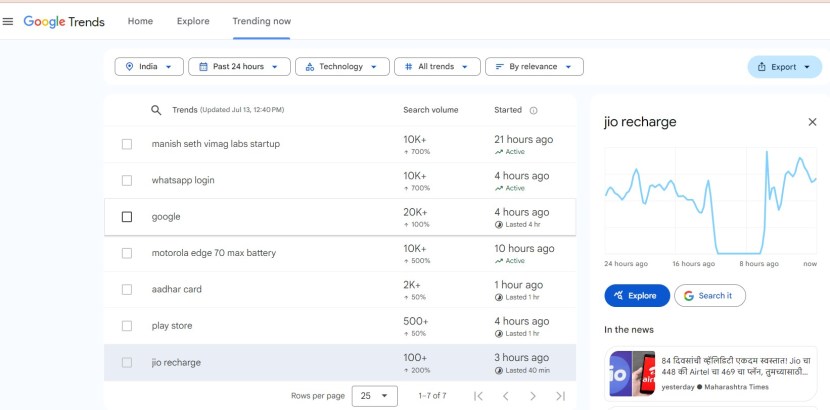Image resolution: width=830 pixels, height=410 pixels.
Task: Open the whatsapp login trend row
Action: 340,180
